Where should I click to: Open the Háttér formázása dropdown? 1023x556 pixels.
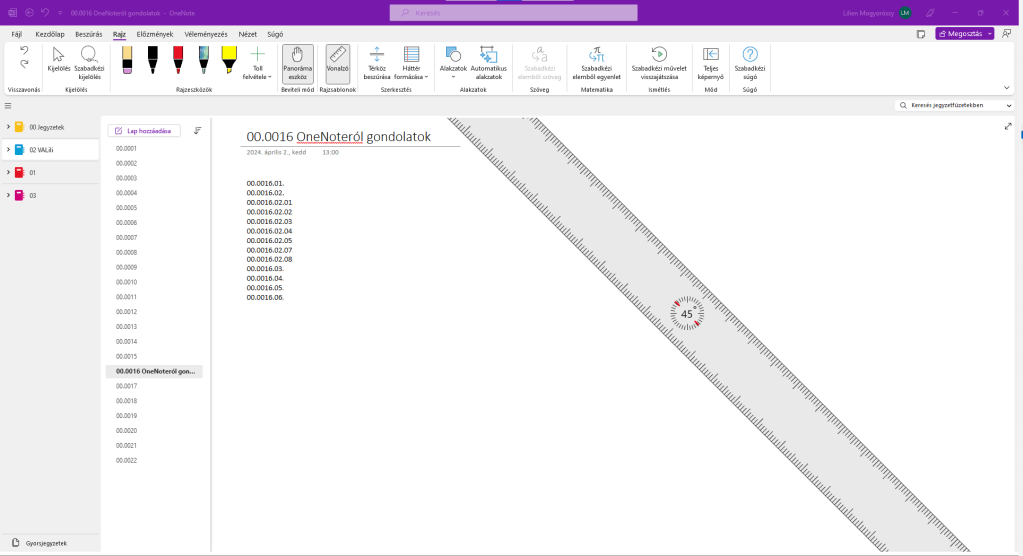(x=411, y=64)
